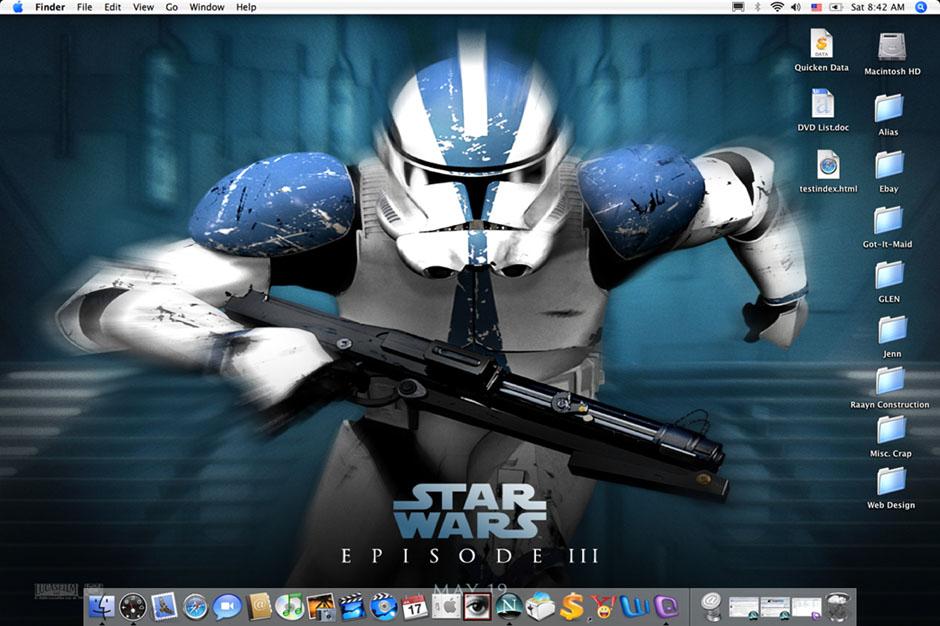This screenshot has width=940, height=626.
Task: Launch Yahoo Messenger in the Dock
Action: pos(602,607)
